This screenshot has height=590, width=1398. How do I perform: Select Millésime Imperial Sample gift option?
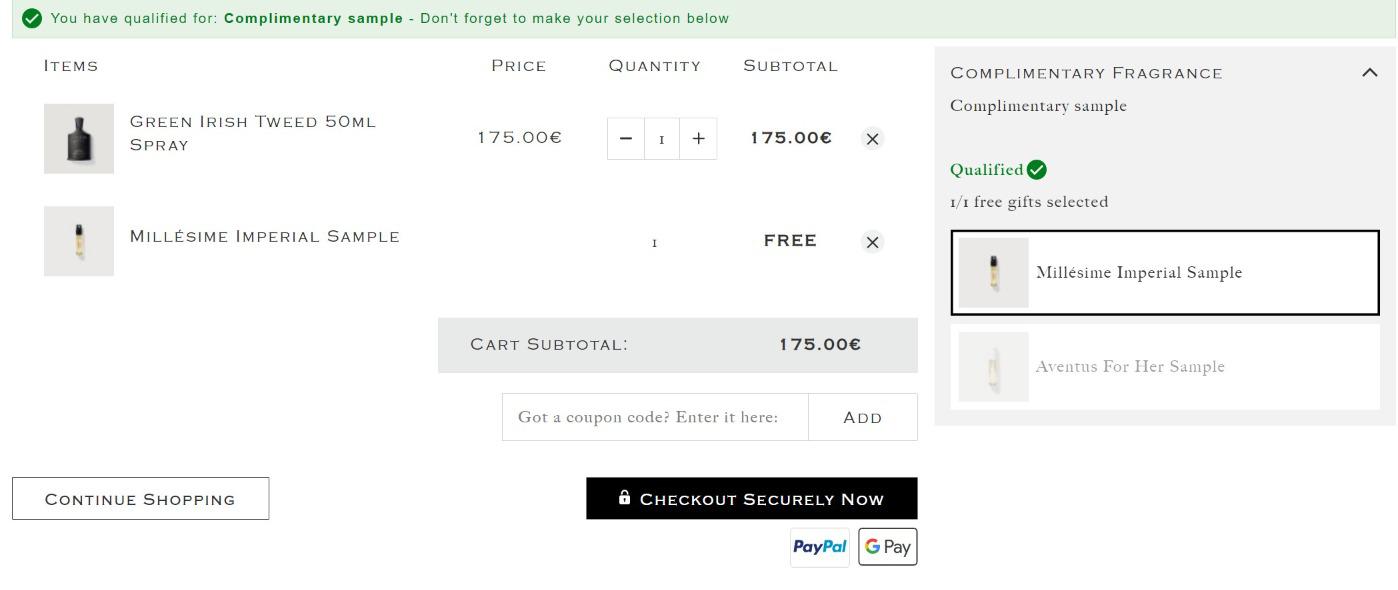(1165, 273)
